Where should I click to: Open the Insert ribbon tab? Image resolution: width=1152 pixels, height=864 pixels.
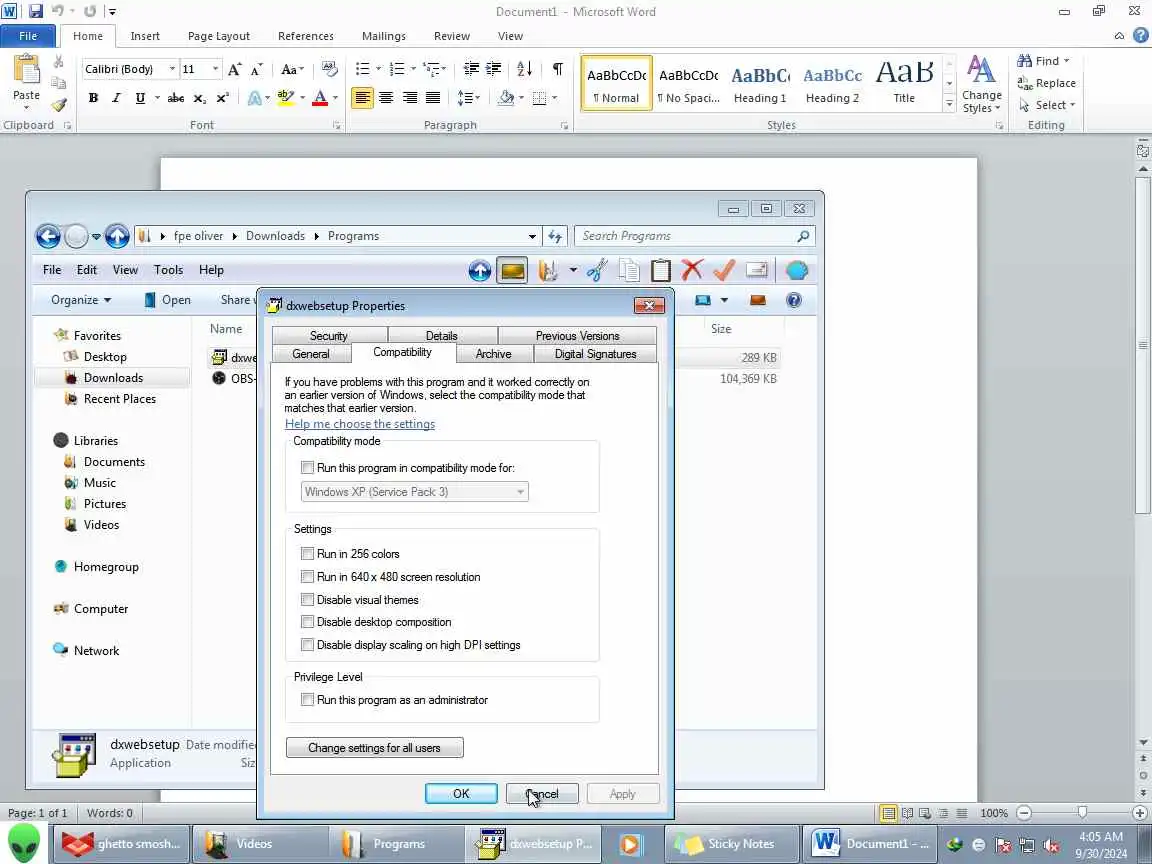[145, 36]
